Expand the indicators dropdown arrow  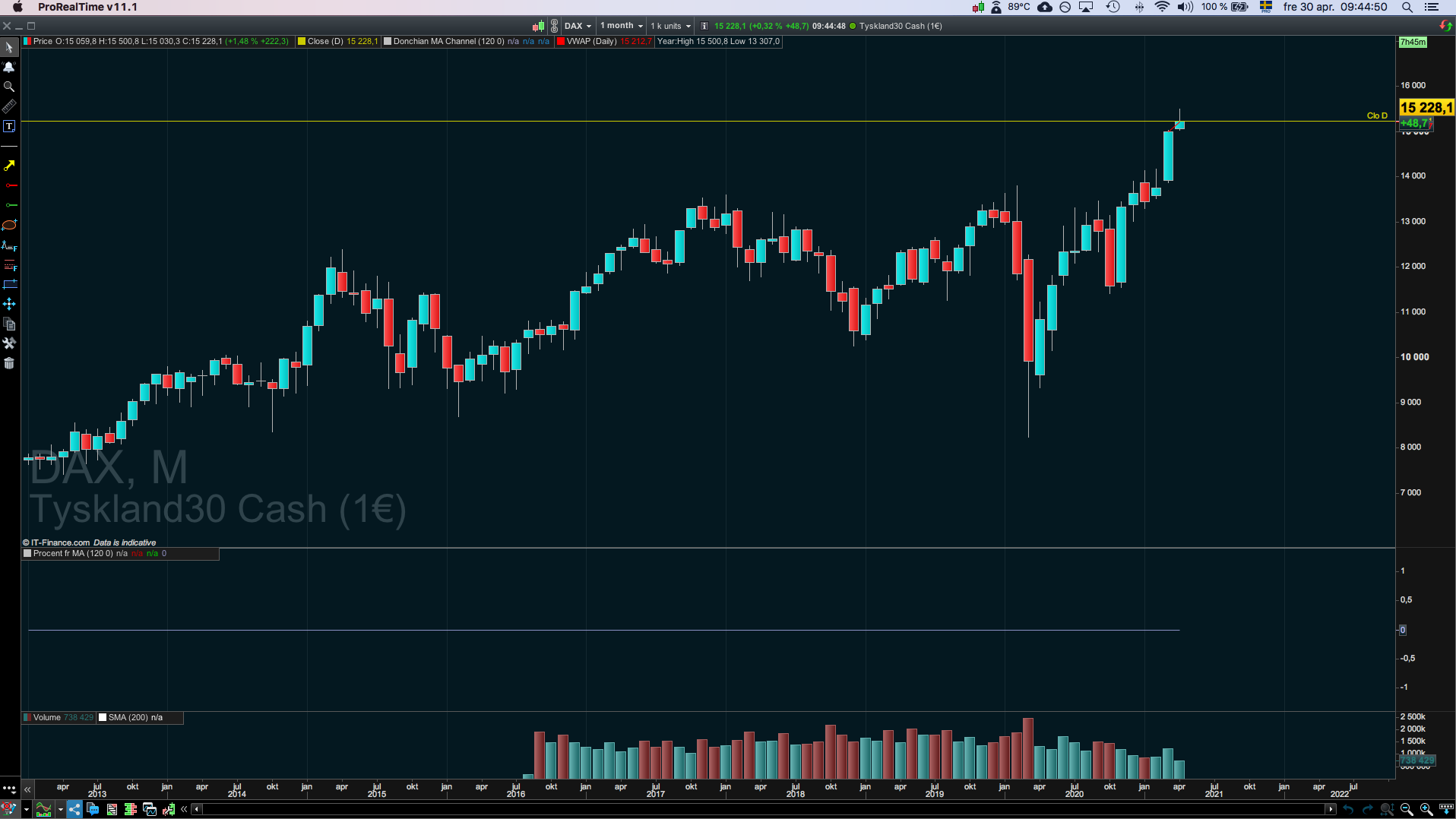[x=60, y=809]
